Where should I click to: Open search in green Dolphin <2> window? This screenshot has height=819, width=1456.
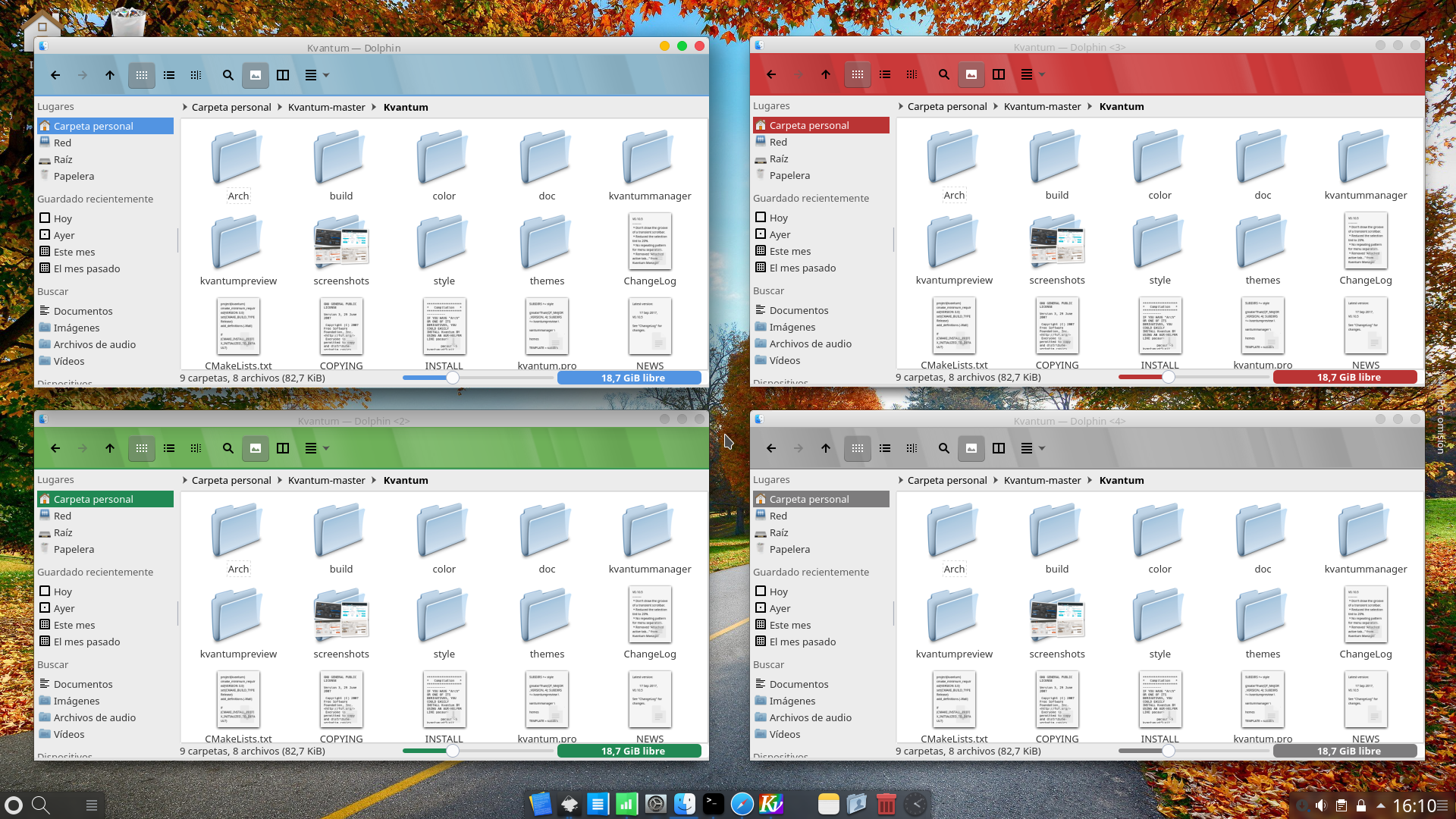click(228, 448)
